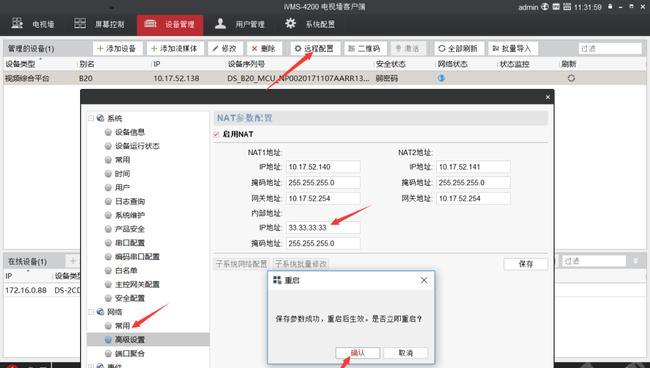Viewport: 650px width, 368px height.
Task: Sort by the 设备类型 column header
Action: (20, 64)
